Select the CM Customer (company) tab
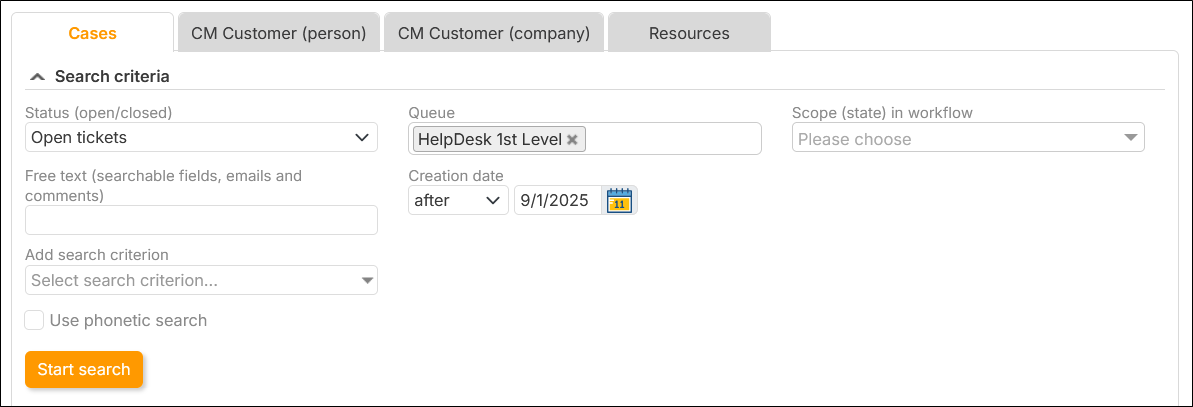The image size is (1193, 407). coord(494,33)
